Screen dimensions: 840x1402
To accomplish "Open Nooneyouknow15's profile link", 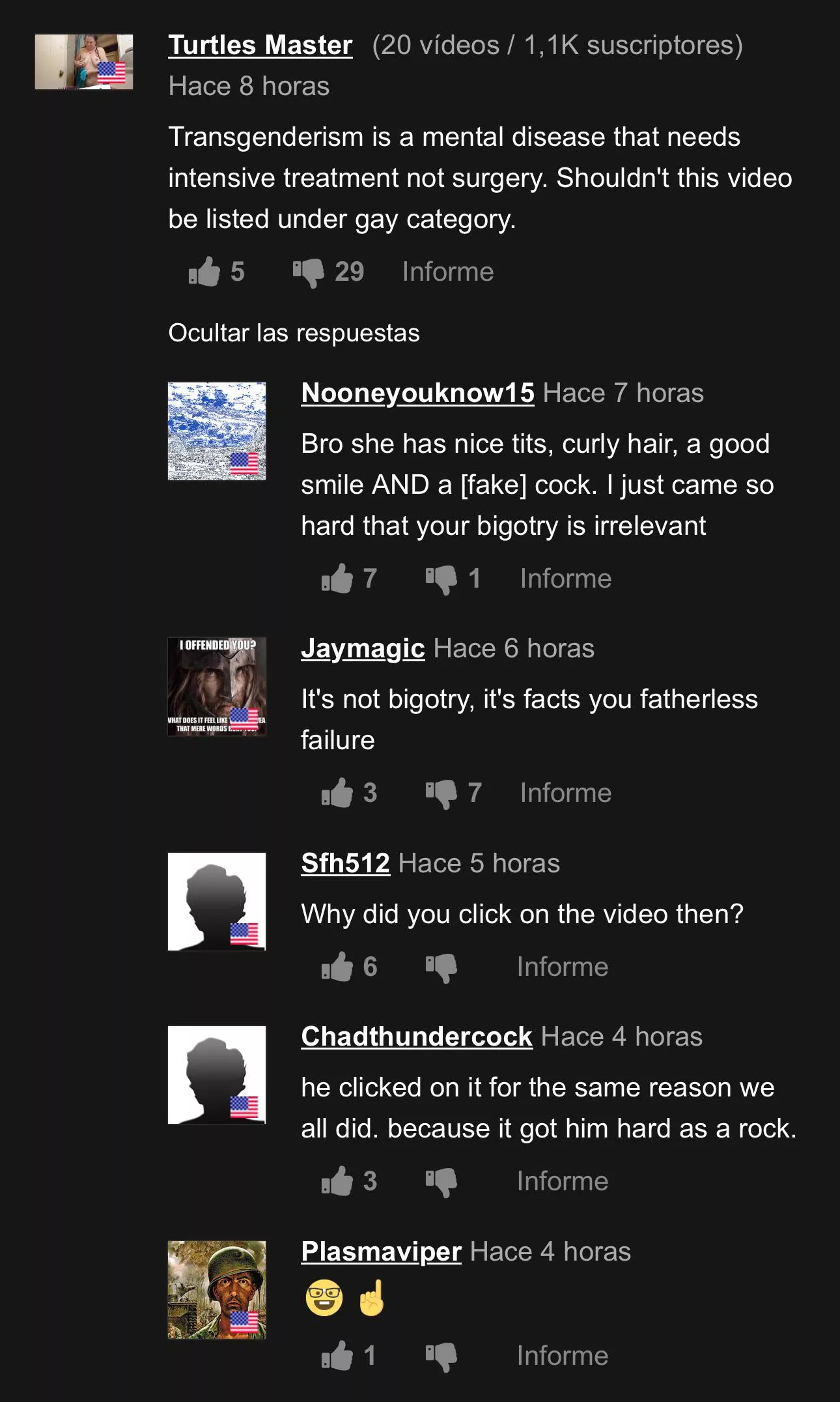I will click(x=417, y=393).
